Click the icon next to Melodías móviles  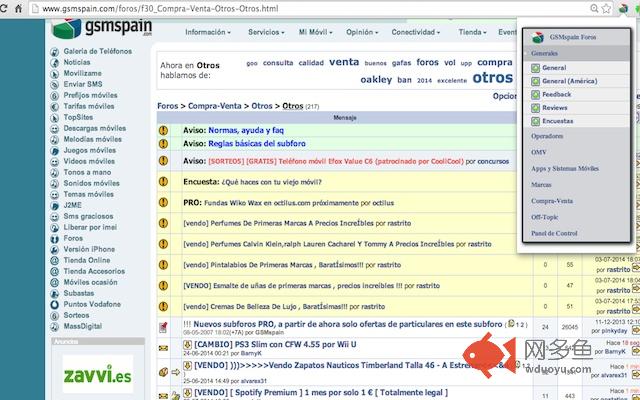click(55, 140)
